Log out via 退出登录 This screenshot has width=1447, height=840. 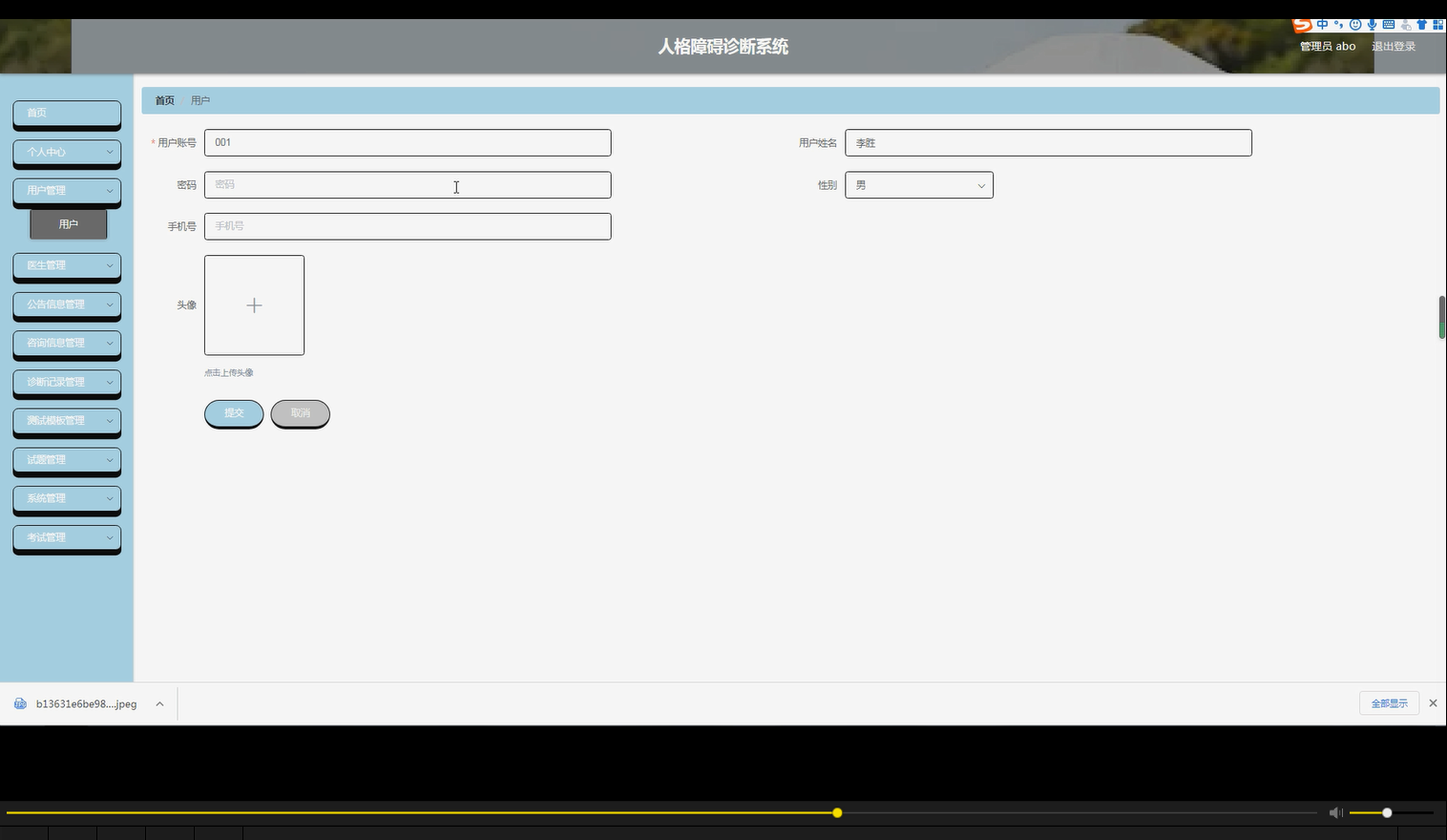coord(1394,46)
